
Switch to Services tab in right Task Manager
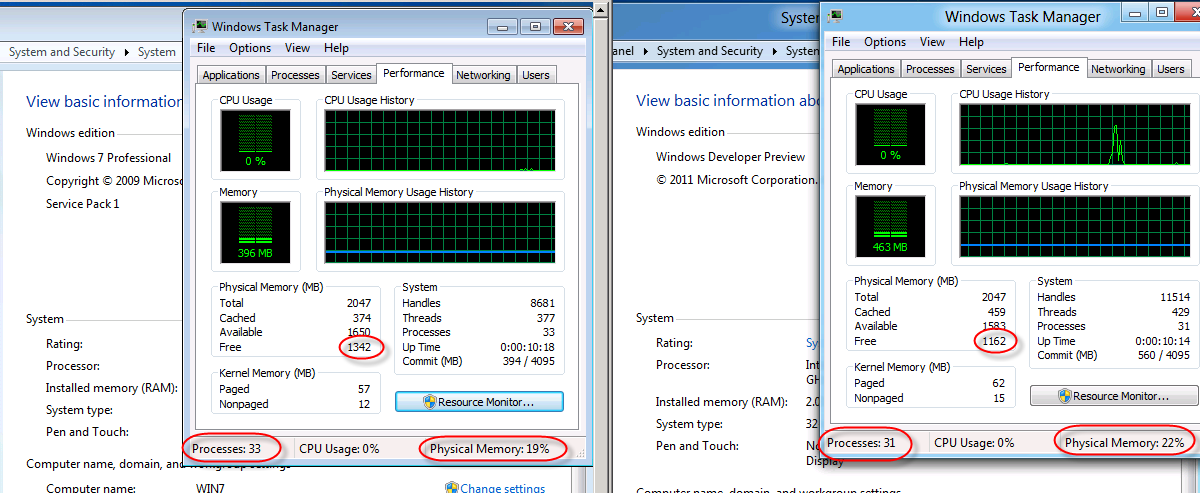(986, 69)
